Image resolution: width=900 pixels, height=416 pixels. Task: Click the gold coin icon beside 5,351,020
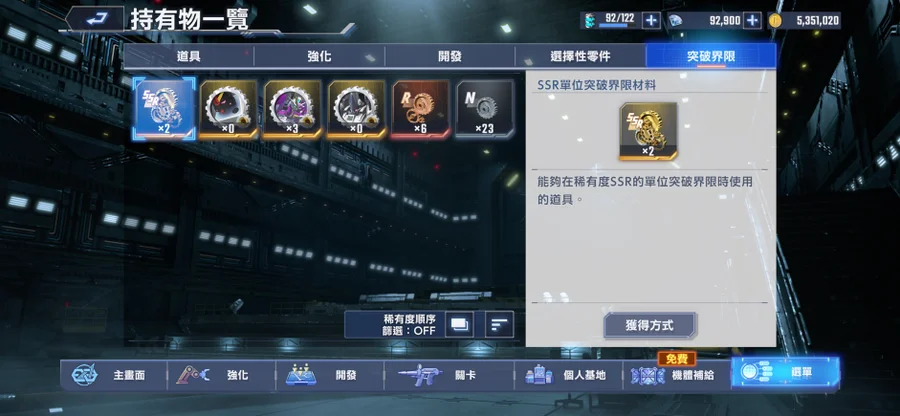point(775,21)
